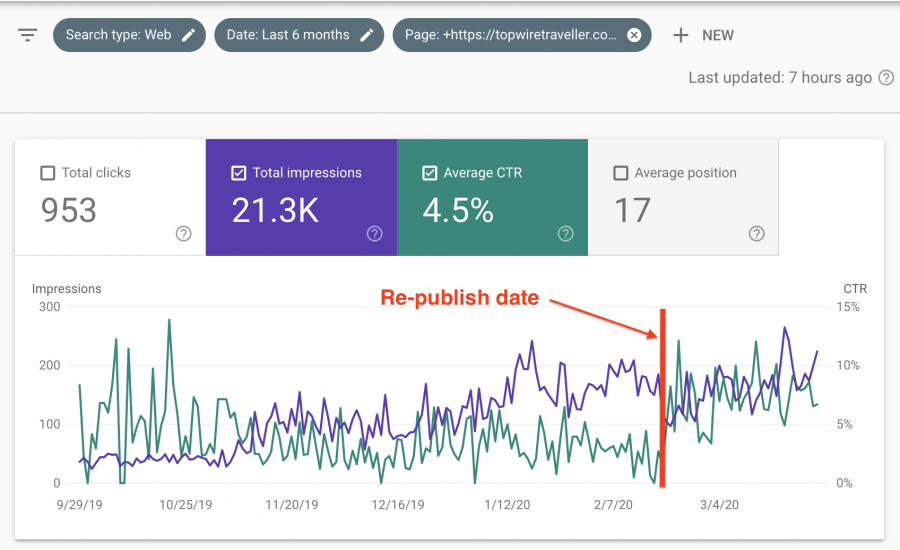Edit the Search type: Web filter pencil

tap(188, 35)
